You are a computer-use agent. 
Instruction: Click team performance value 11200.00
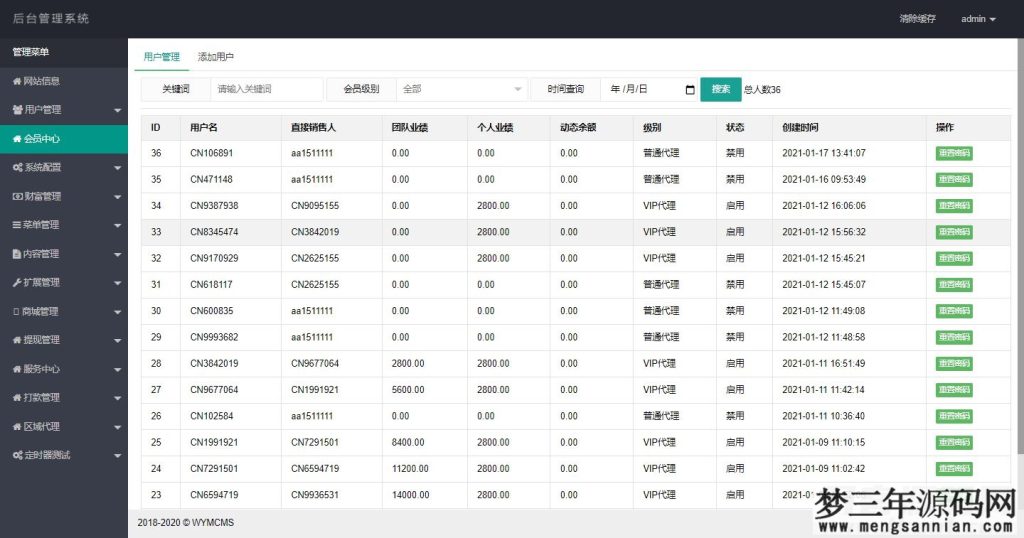point(410,469)
